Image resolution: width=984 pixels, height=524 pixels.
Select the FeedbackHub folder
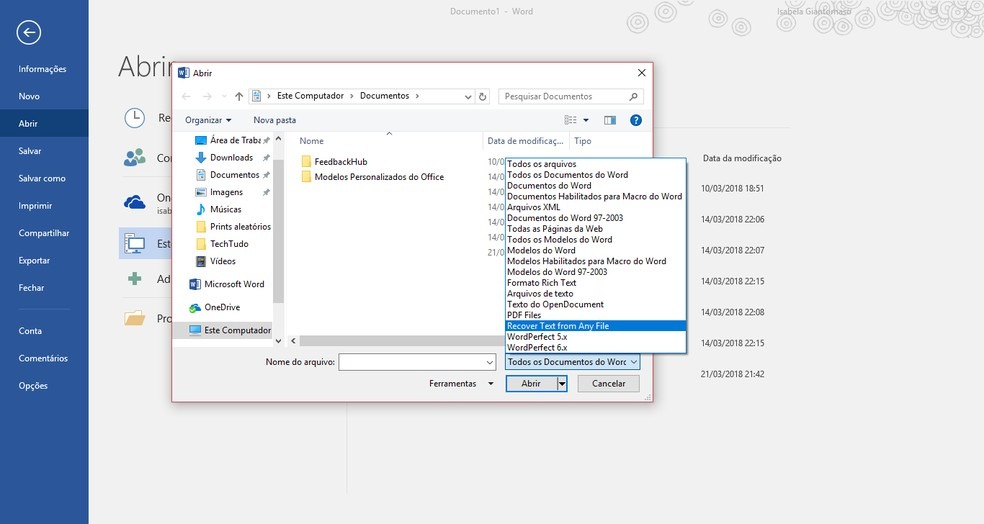point(341,161)
